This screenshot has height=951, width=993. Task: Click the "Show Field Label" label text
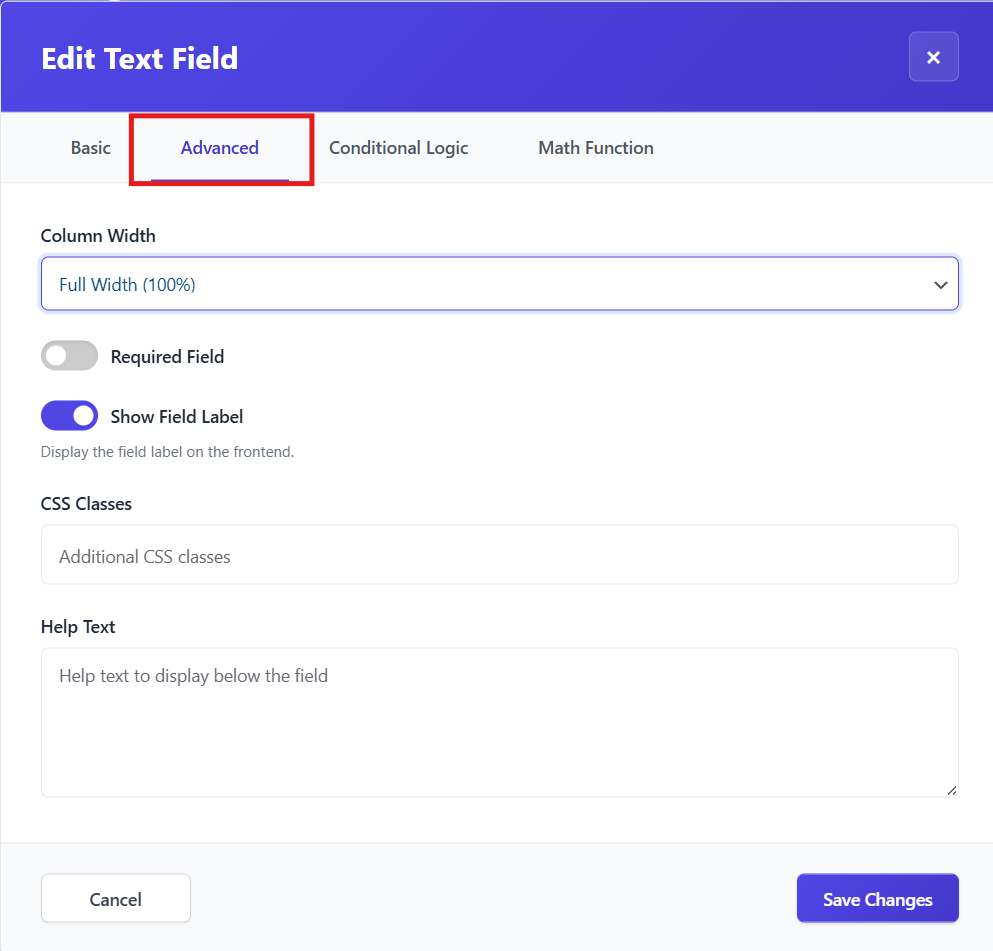[177, 417]
